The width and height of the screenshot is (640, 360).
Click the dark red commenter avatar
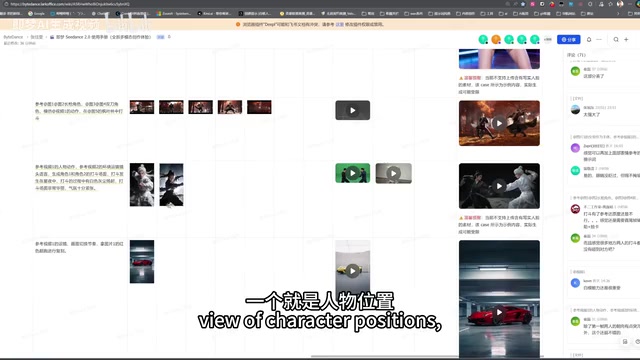(575, 209)
